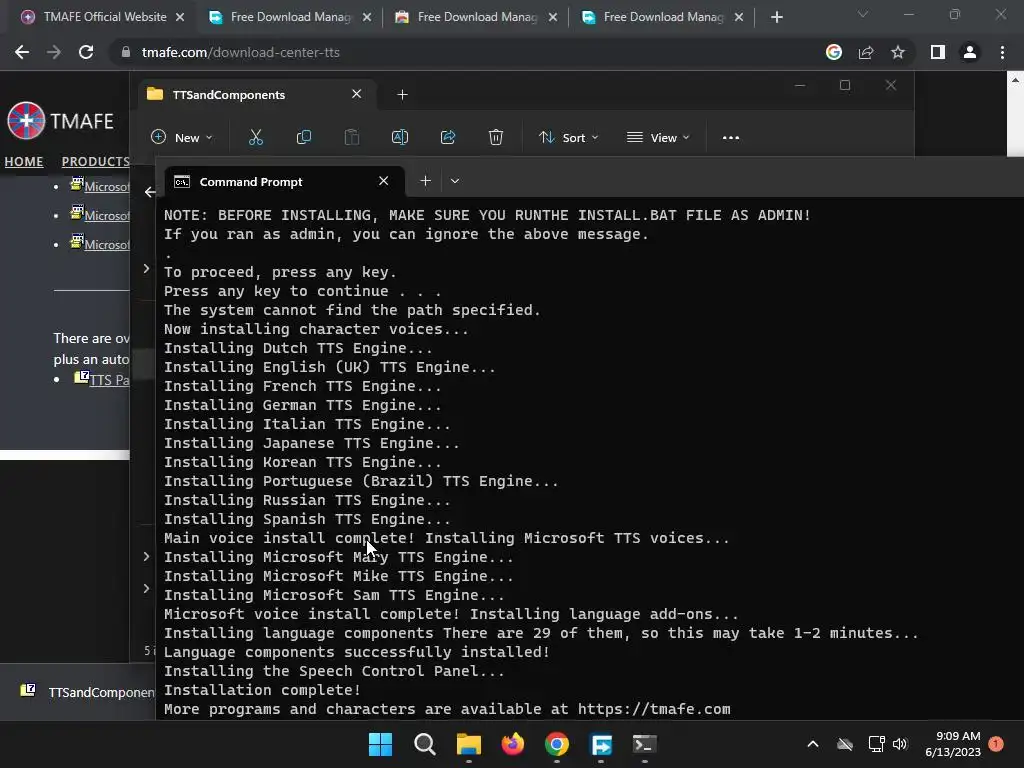Open Windows Search from taskbar
The width and height of the screenshot is (1024, 768).
pyautogui.click(x=424, y=744)
